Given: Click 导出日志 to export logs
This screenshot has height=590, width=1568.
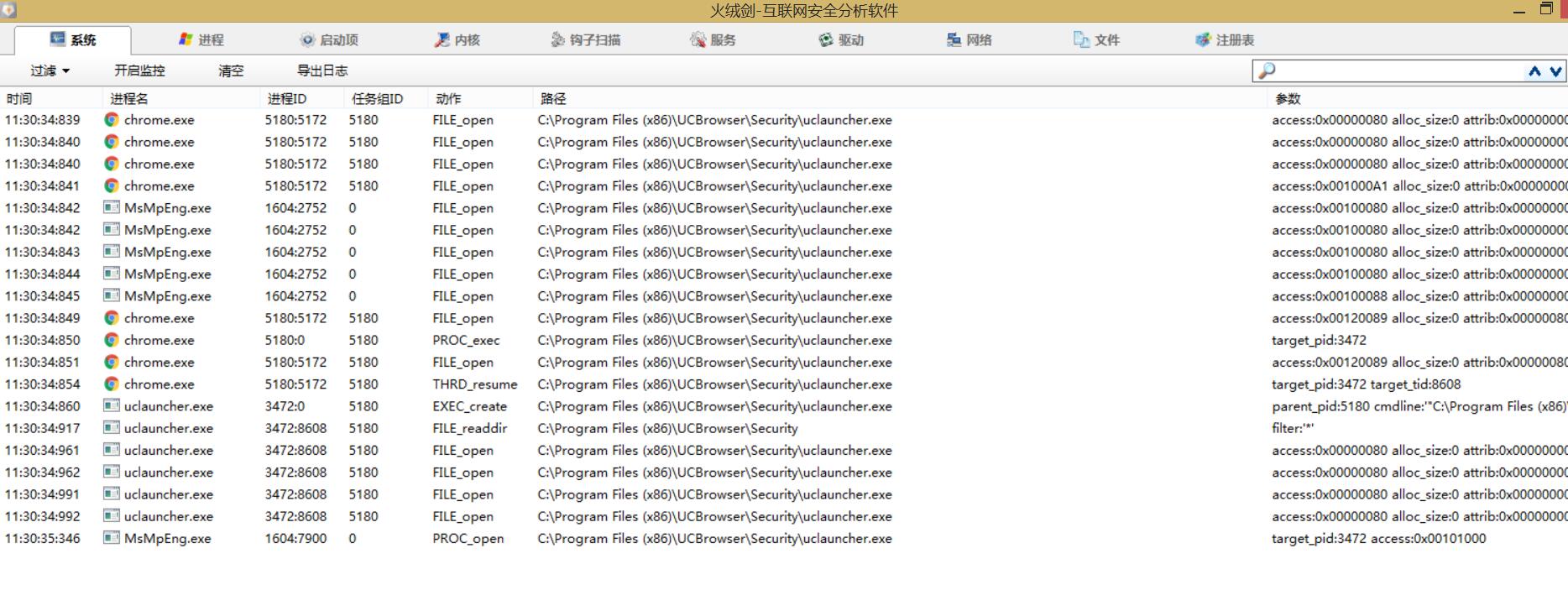Looking at the screenshot, I should [322, 70].
